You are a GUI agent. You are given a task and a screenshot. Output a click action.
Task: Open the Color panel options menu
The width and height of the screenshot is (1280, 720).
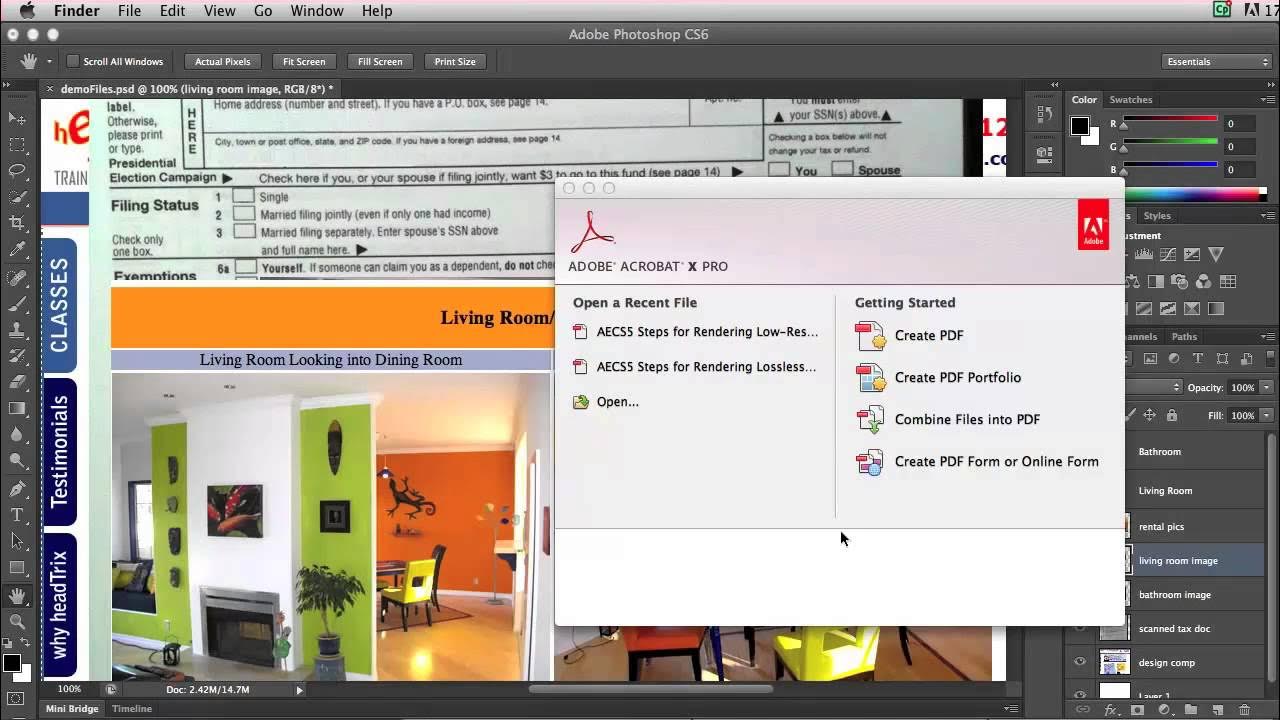click(1270, 99)
